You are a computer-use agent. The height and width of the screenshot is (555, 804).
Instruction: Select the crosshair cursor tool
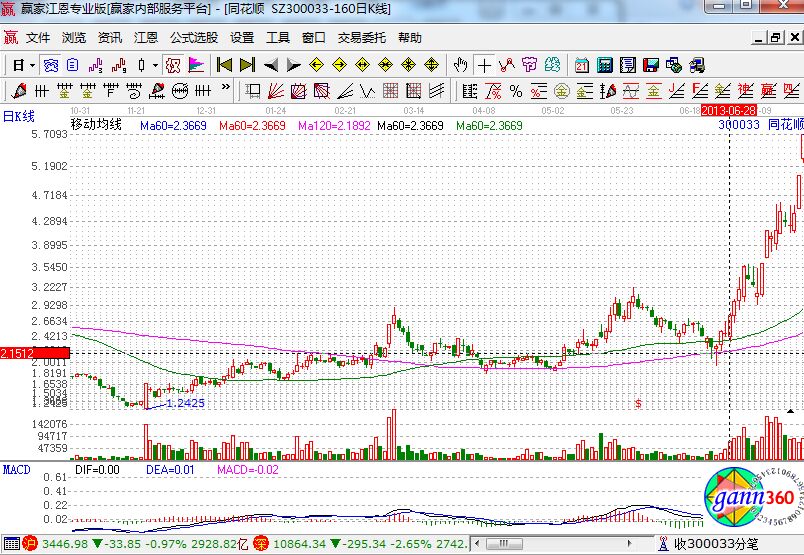(x=484, y=65)
